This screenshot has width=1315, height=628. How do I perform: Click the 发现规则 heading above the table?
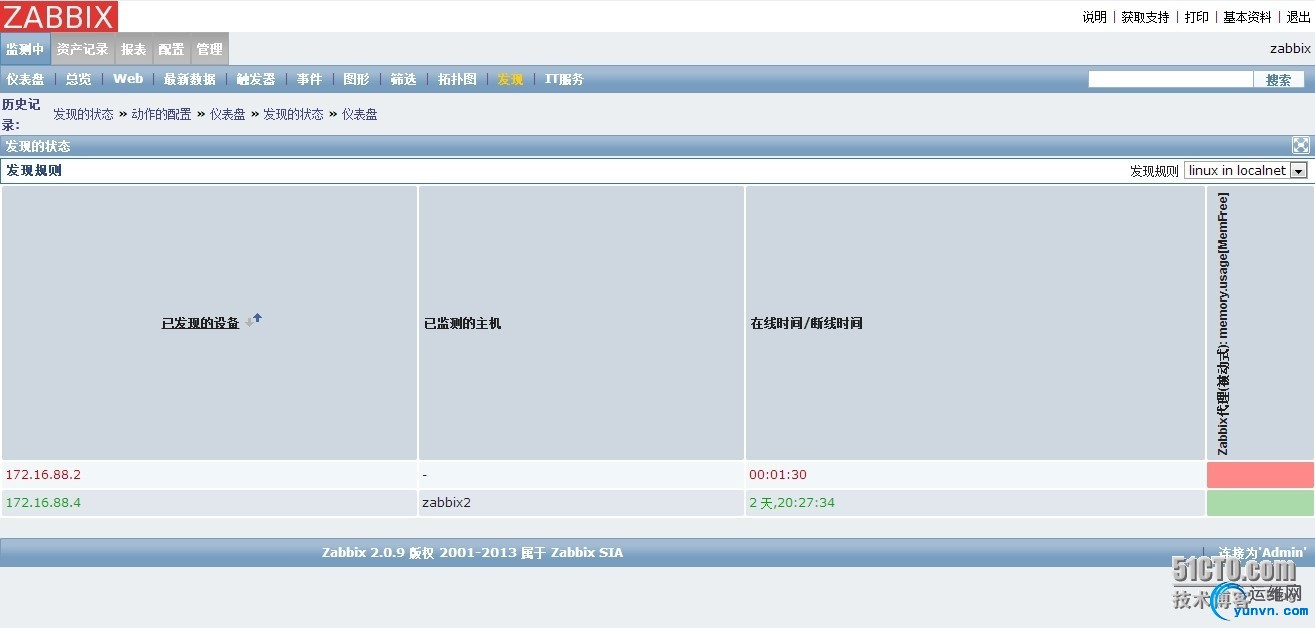[34, 170]
